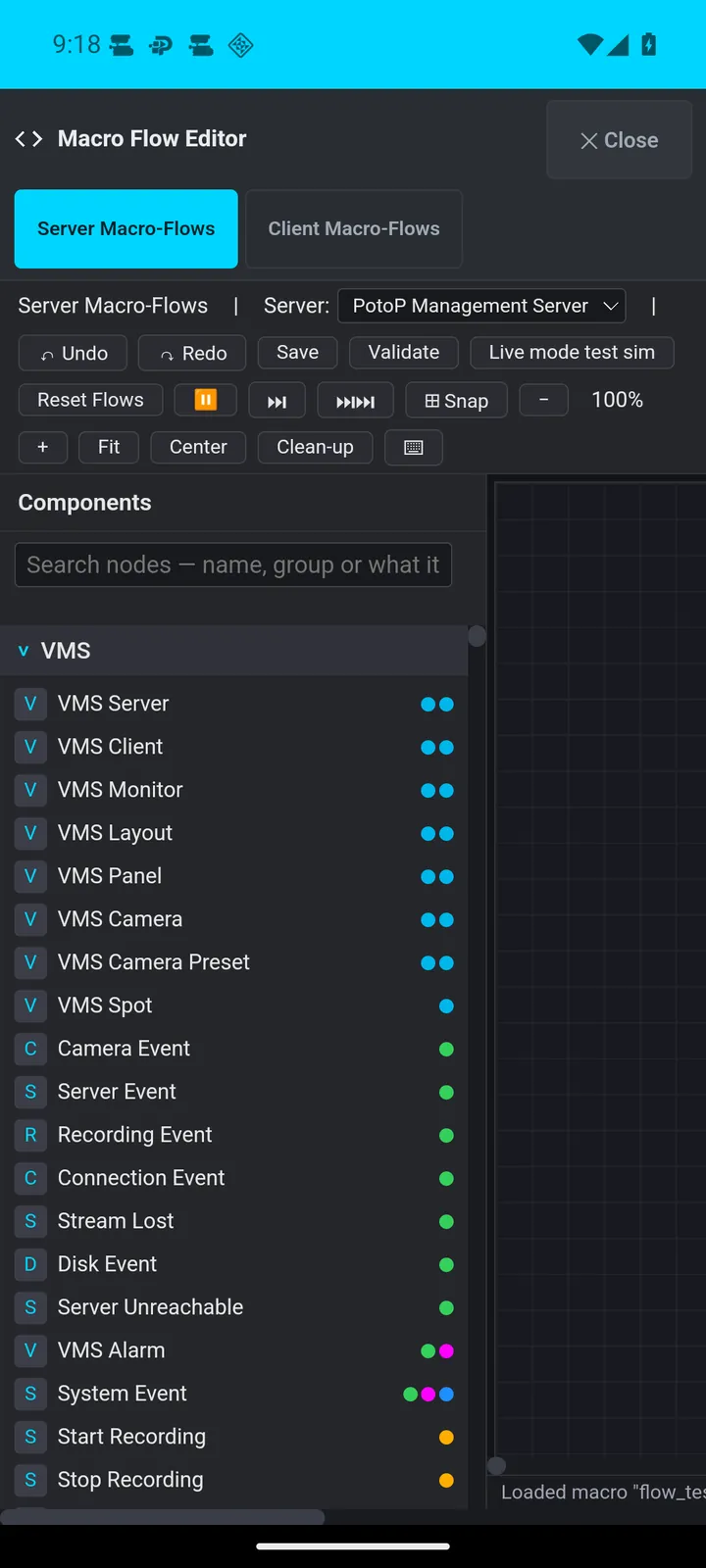Image resolution: width=706 pixels, height=1568 pixels.
Task: Center the canvas view
Action: click(x=198, y=447)
